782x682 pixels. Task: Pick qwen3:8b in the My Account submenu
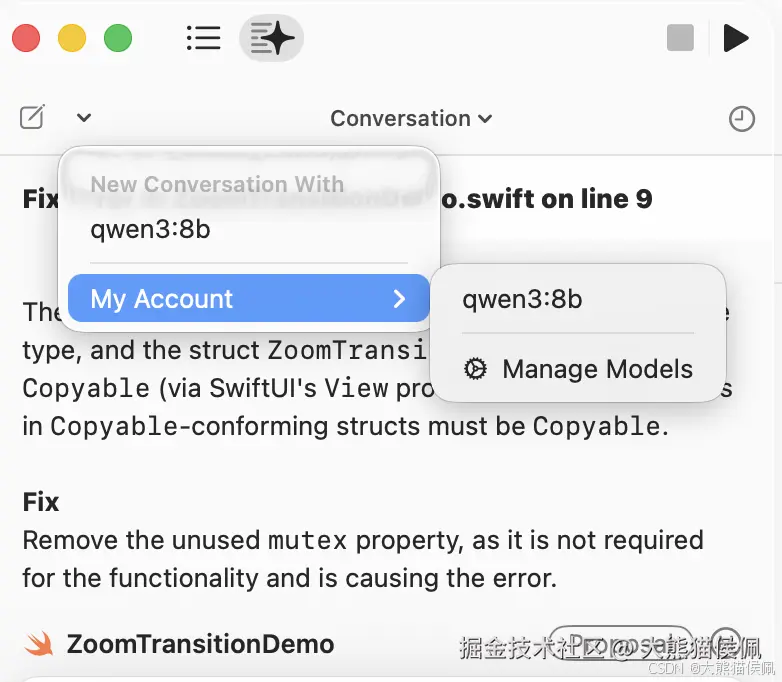522,298
